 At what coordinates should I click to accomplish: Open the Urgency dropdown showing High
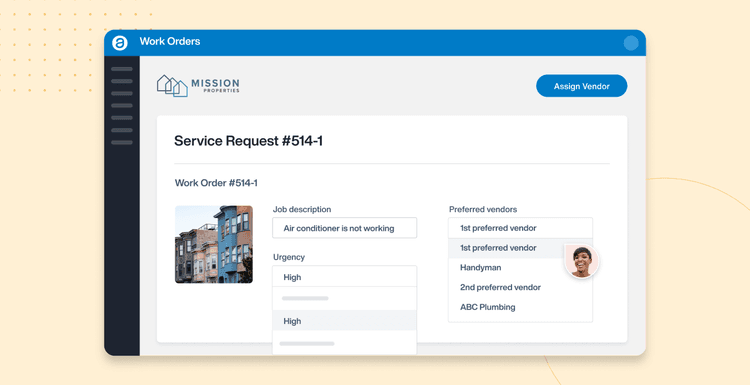(344, 277)
